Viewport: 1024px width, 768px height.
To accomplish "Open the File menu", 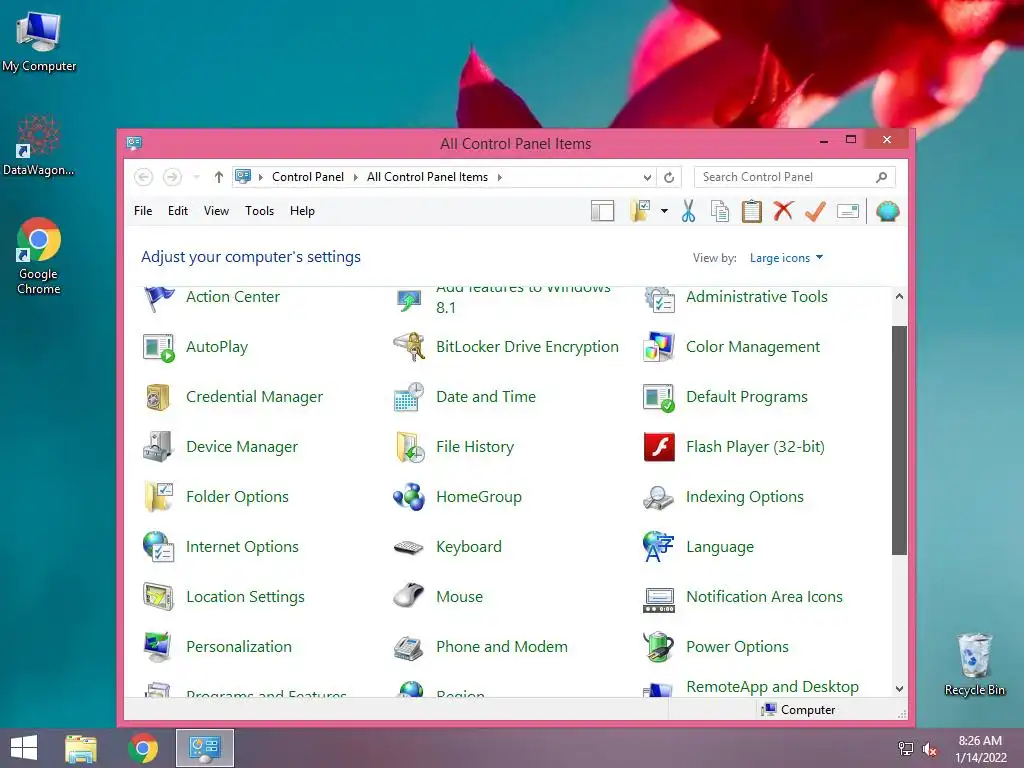I will (x=143, y=211).
